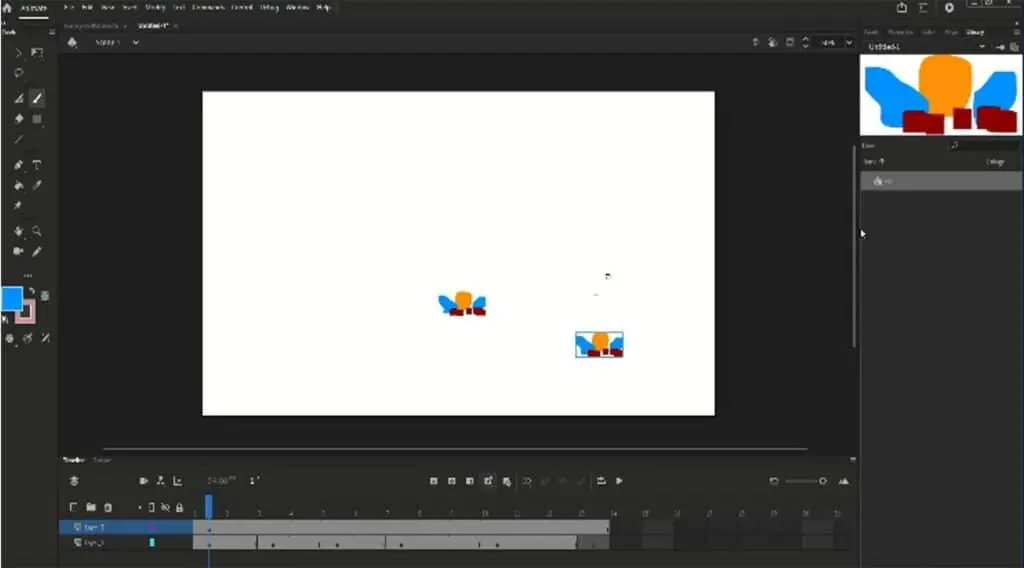
Task: Toggle clip content outside stage
Action: tap(790, 42)
